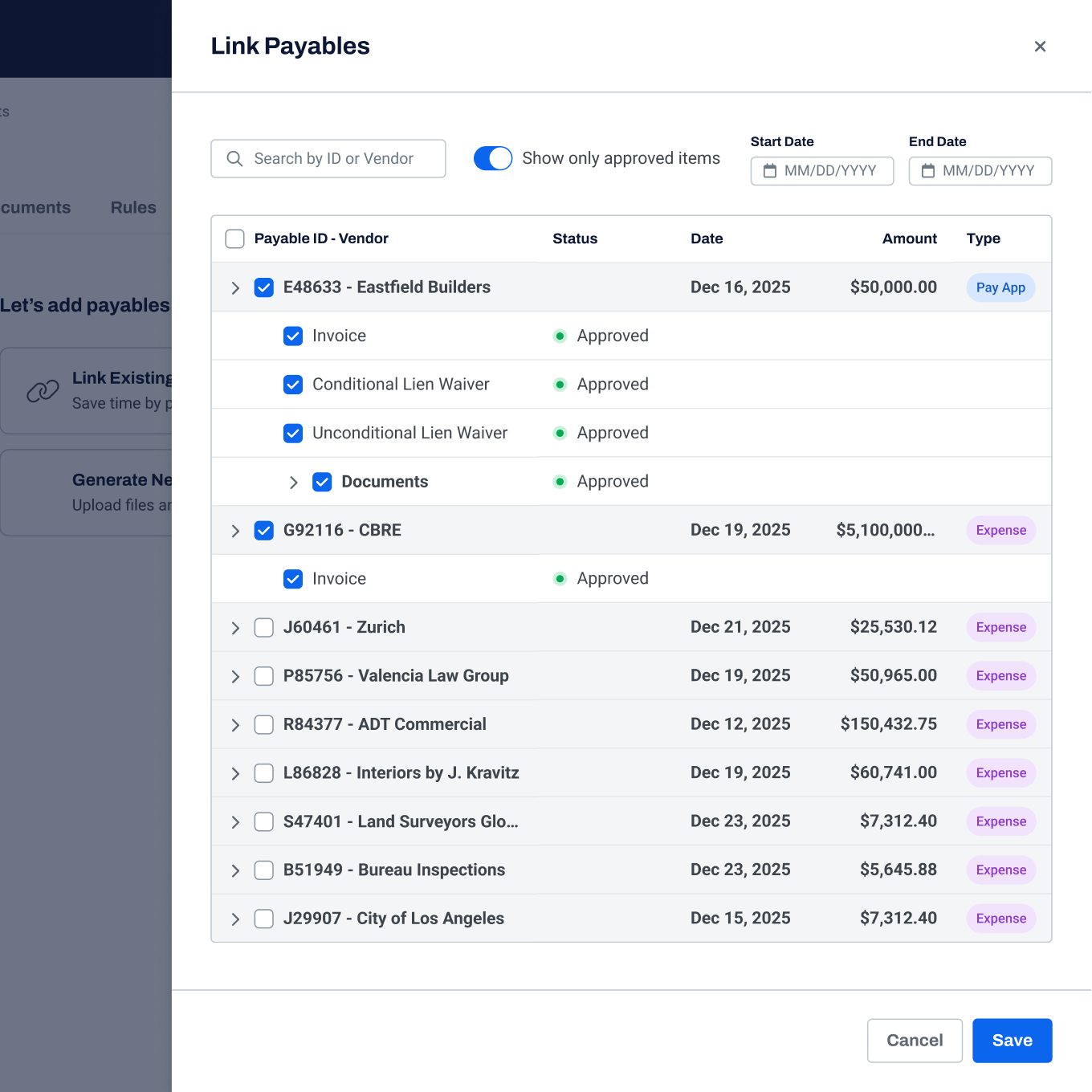Open the End Date calendar icon
This screenshot has height=1092, width=1092.
click(929, 170)
